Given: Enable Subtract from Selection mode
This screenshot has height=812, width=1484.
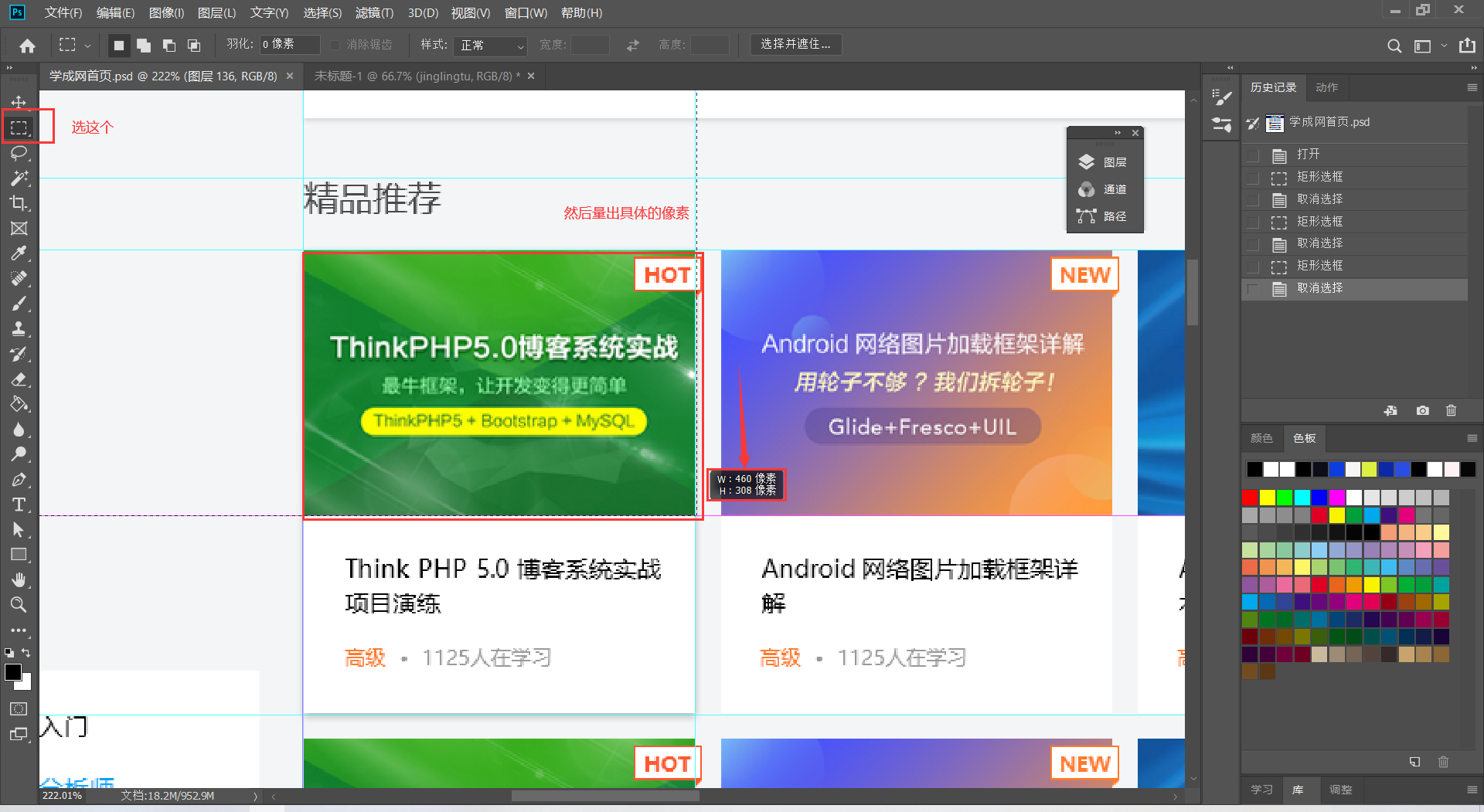Looking at the screenshot, I should pos(169,46).
